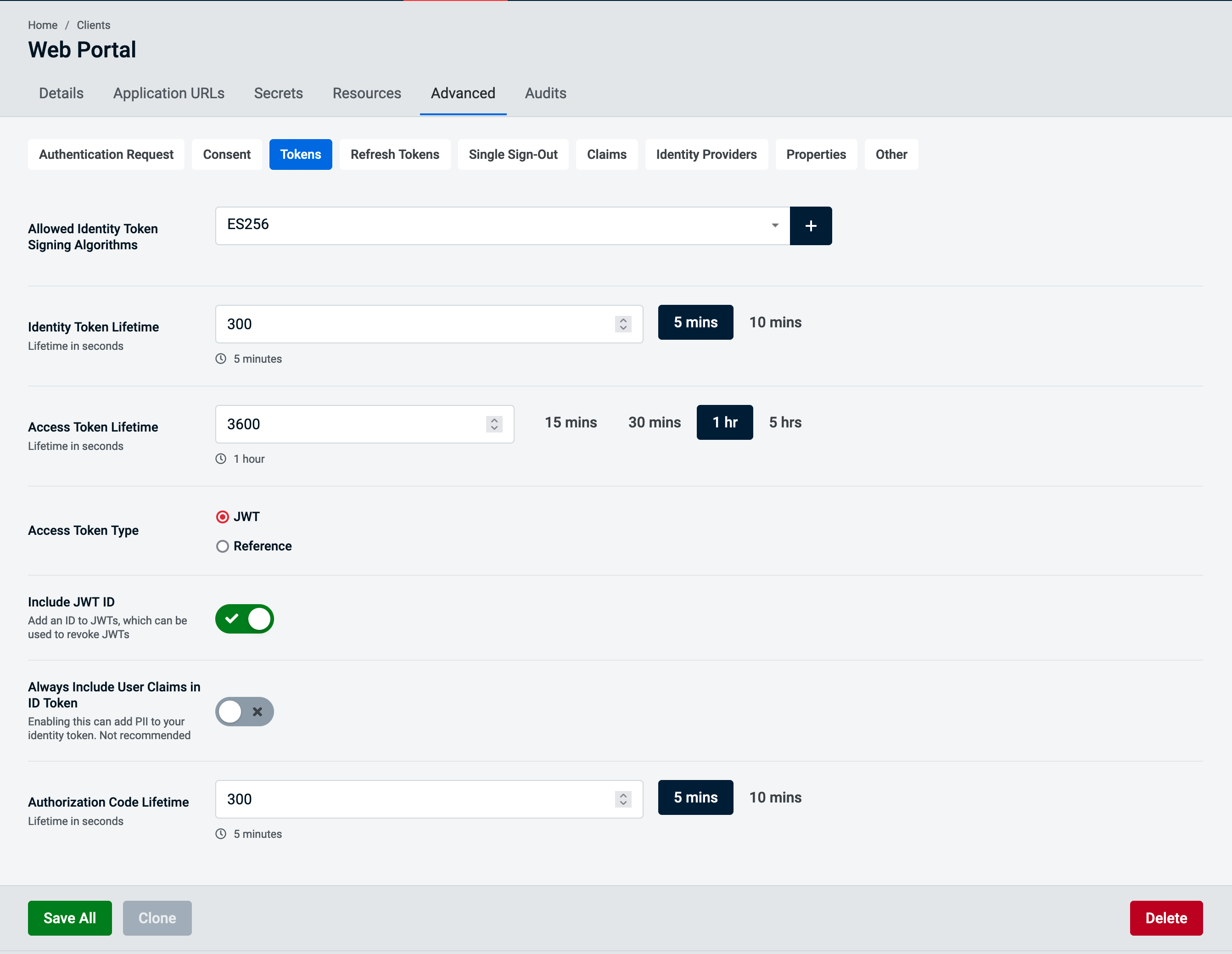
Task: Switch to the Refresh Tokens sub-tab
Action: click(394, 155)
